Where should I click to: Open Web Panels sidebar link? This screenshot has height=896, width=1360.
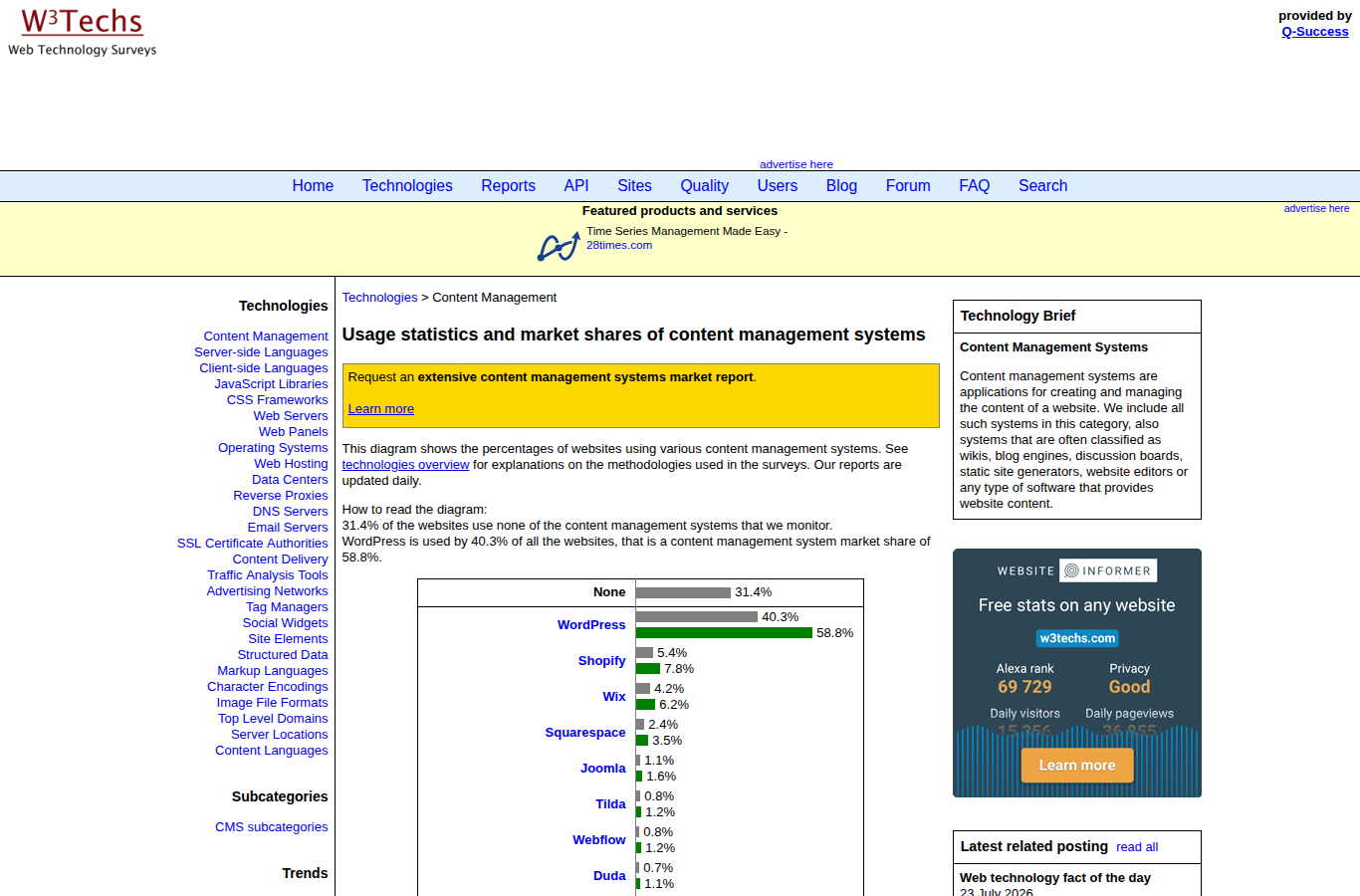pyautogui.click(x=293, y=432)
